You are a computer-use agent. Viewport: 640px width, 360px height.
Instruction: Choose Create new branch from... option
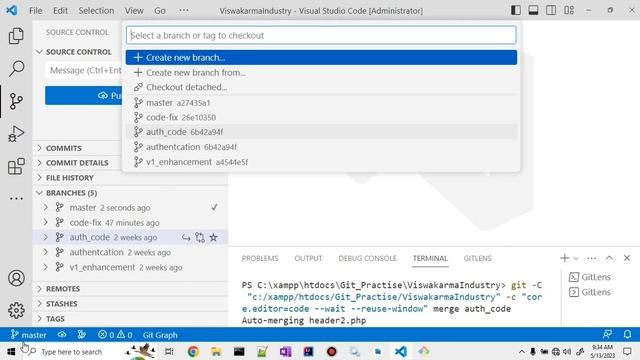coord(321,73)
